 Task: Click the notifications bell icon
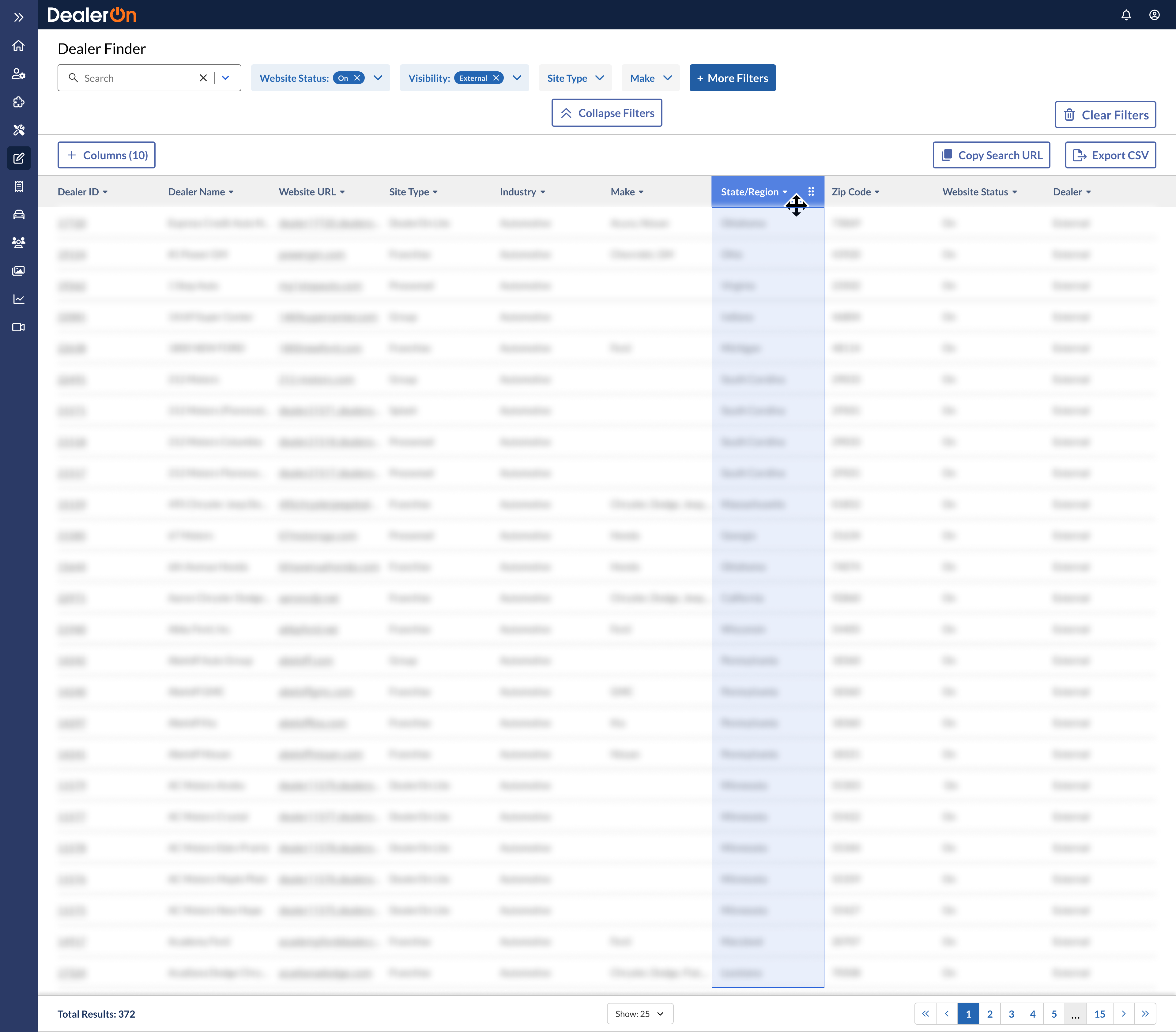click(x=1126, y=15)
